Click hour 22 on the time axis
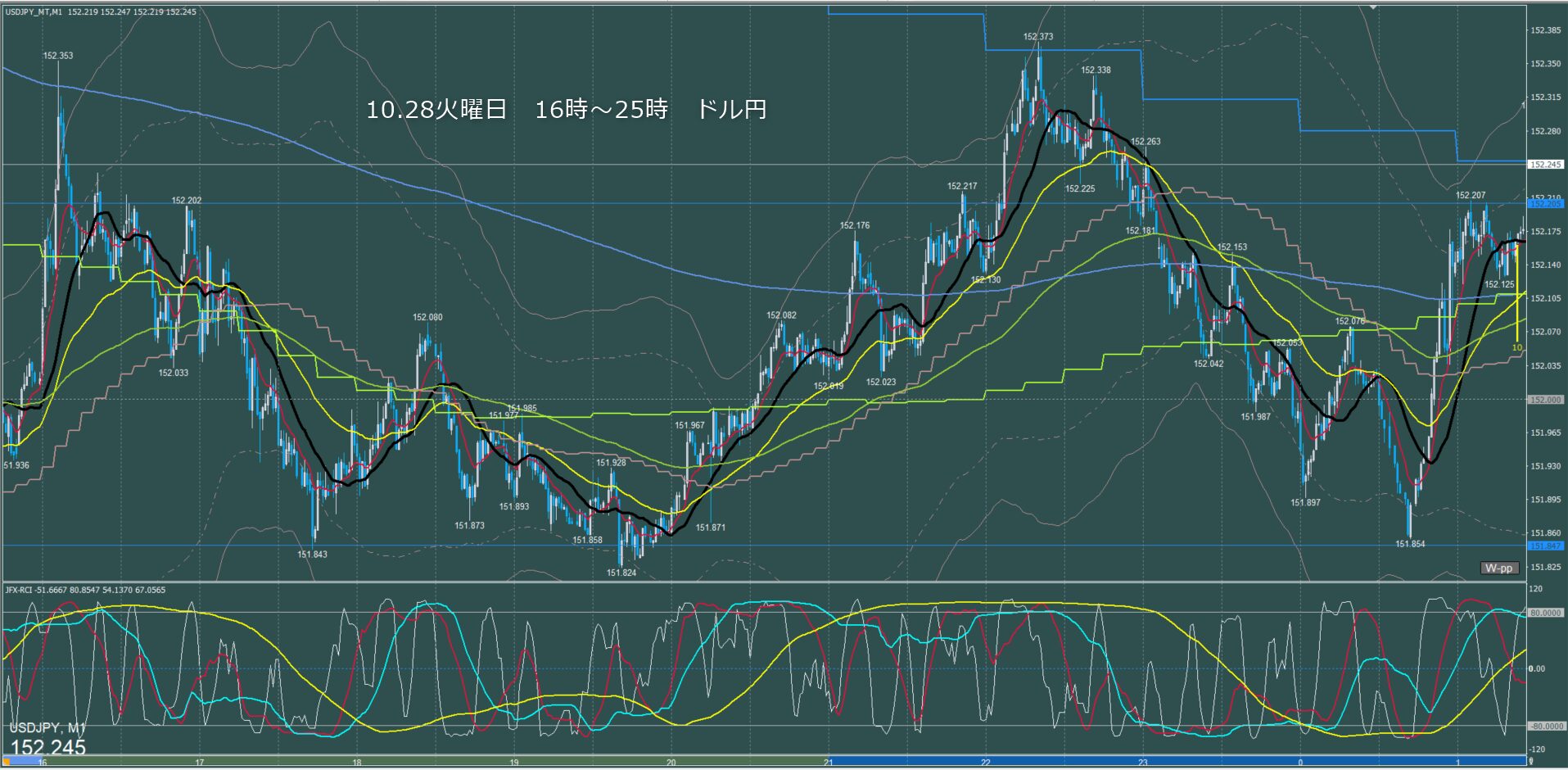 pyautogui.click(x=985, y=763)
